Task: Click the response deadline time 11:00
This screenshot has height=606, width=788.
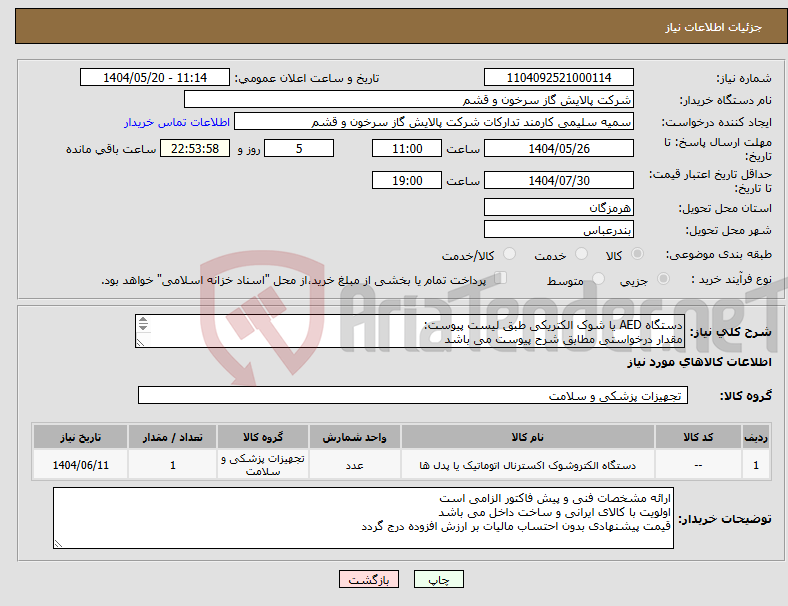Action: point(407,148)
